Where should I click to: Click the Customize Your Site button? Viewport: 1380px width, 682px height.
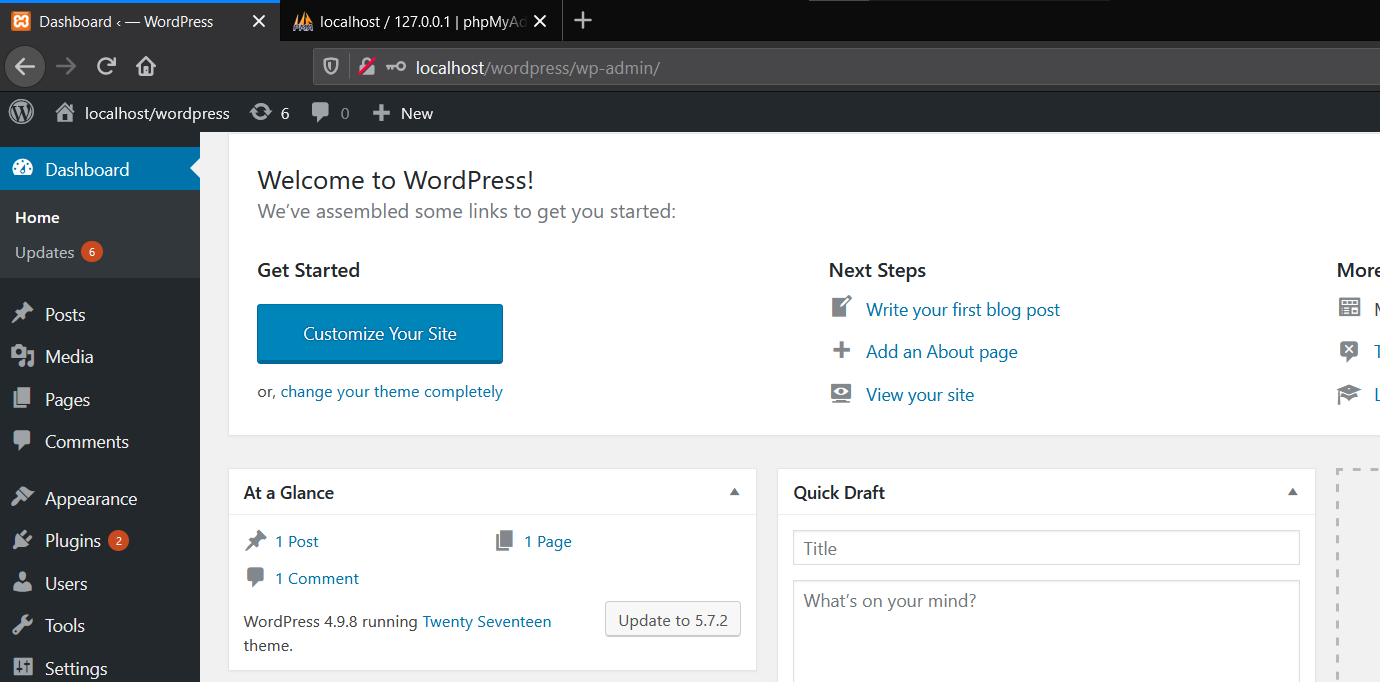380,334
